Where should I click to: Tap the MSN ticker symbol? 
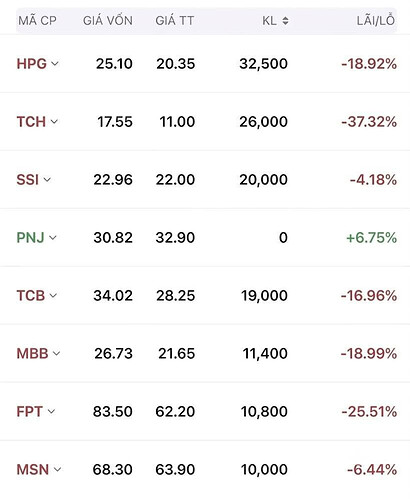click(33, 470)
